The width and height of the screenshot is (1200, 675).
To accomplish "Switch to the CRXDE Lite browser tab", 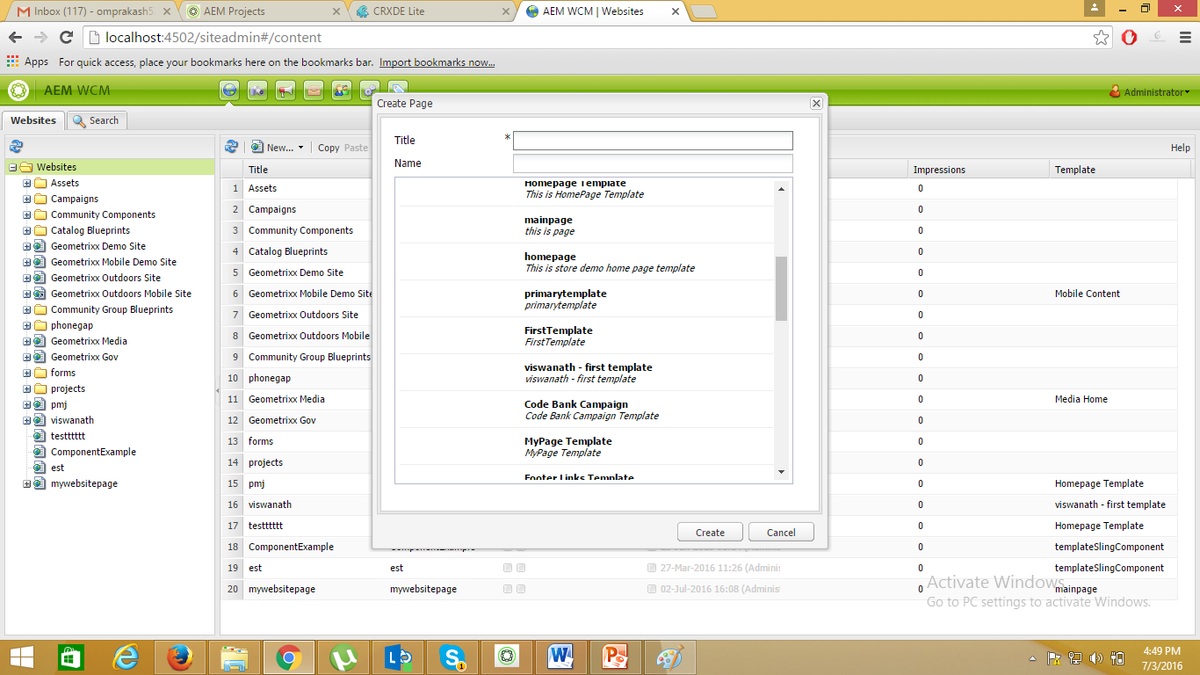I will tap(433, 11).
